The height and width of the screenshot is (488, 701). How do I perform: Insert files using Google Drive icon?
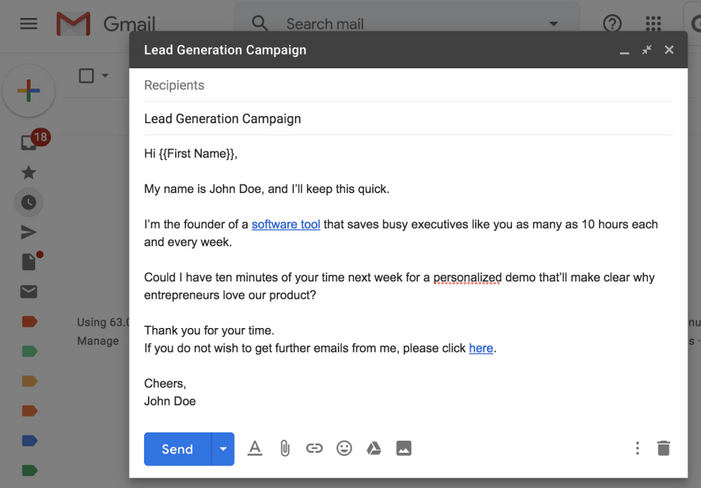click(x=374, y=448)
